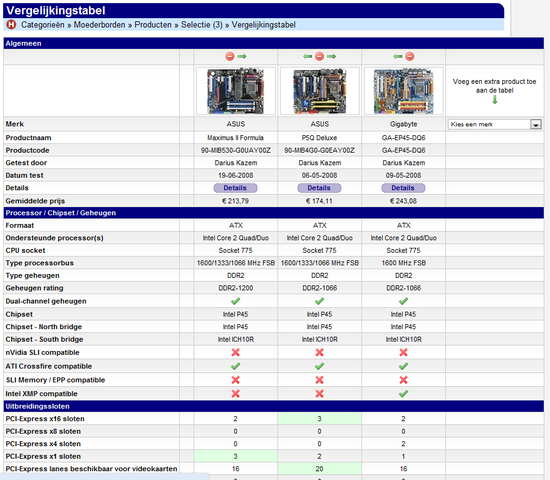The image size is (550, 480).
Task: Open the Gigabyte GA-EP45-DQ6 board thumbnail
Action: (x=404, y=91)
